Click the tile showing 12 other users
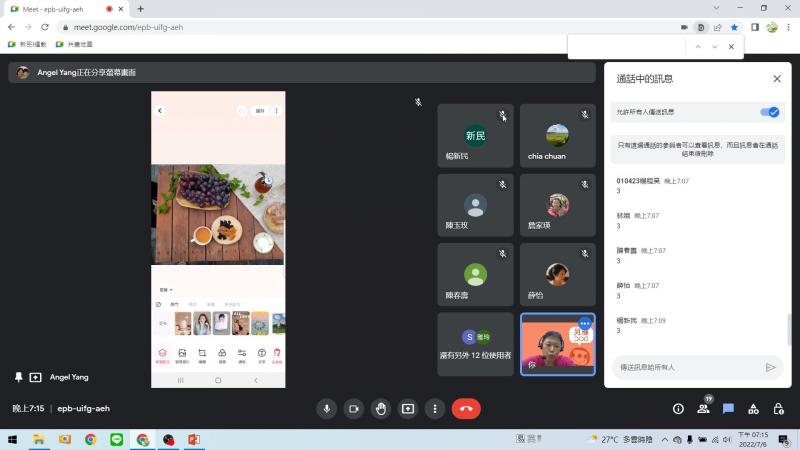The width and height of the screenshot is (800, 450). [x=475, y=345]
